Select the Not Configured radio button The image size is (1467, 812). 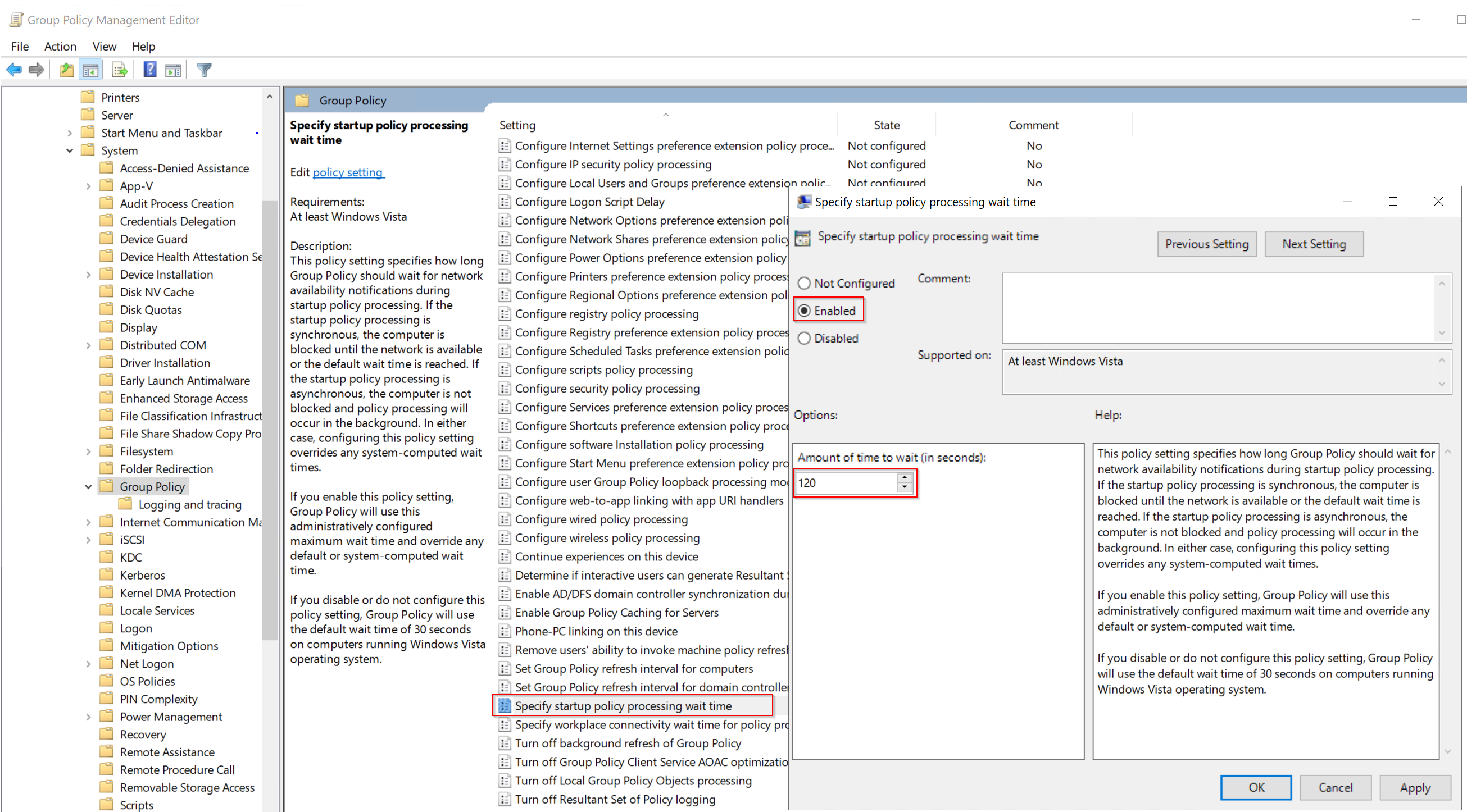[803, 283]
